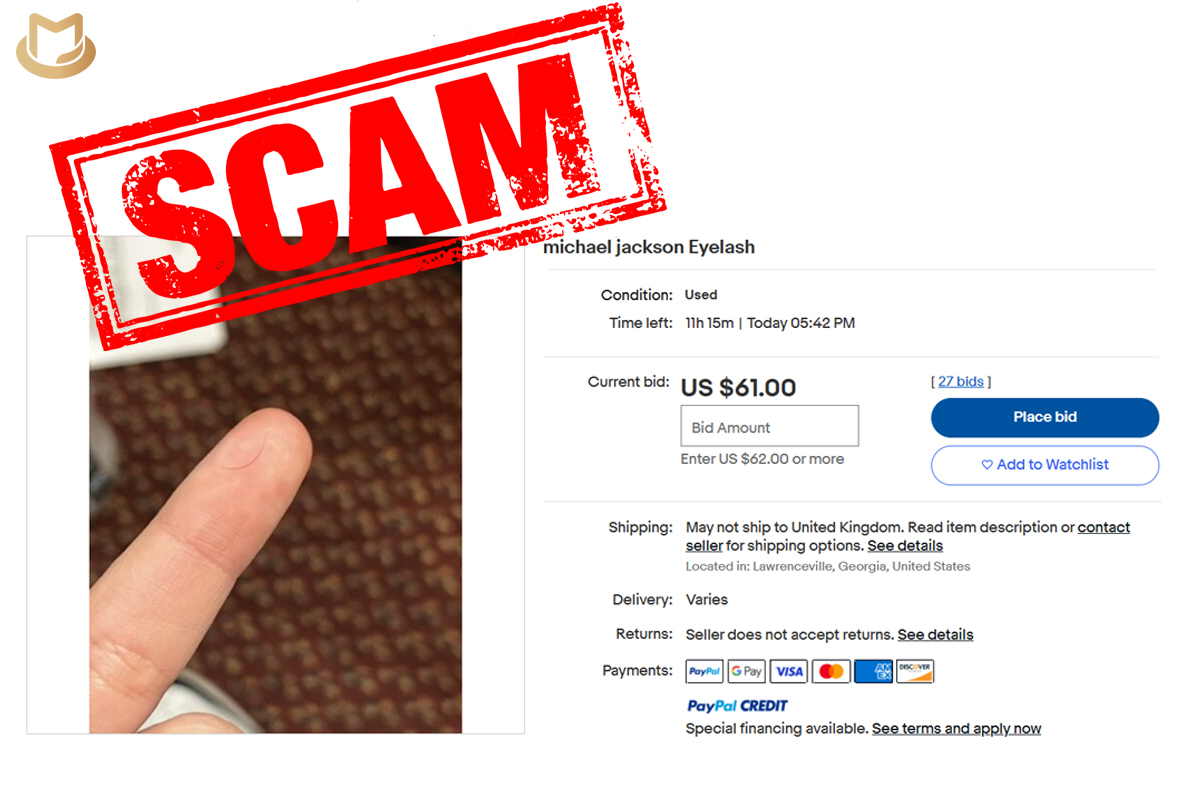Screen dimensions: 1200x800
Task: Click the PayPal payment icon
Action: tap(704, 671)
